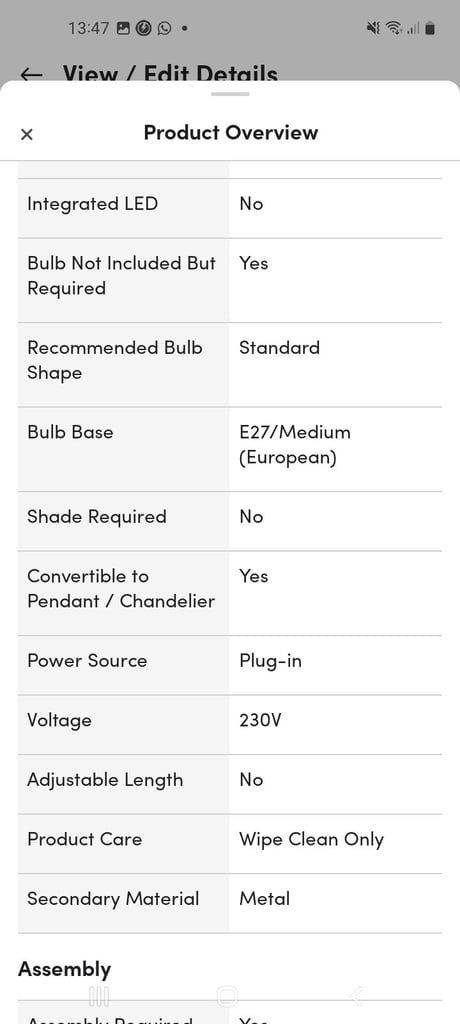Select the Product Care Wipe Clean Only value
Image resolution: width=460 pixels, height=1024 pixels.
pyautogui.click(x=311, y=840)
